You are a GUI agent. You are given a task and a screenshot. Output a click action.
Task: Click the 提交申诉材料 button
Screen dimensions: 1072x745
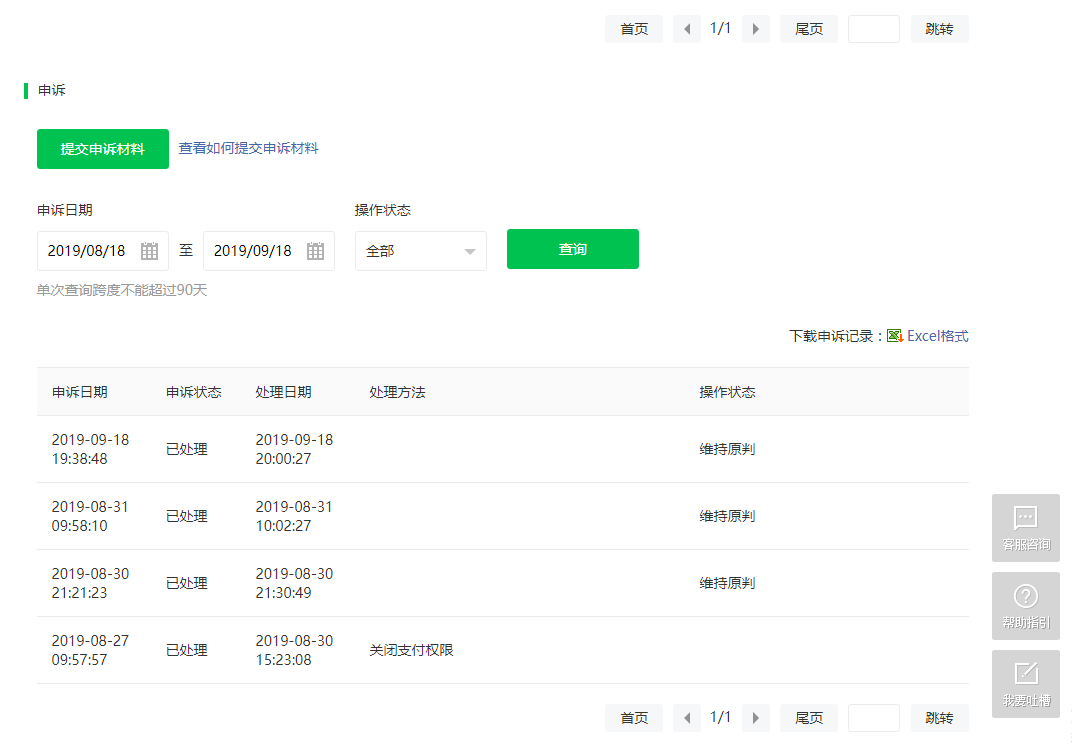(103, 148)
